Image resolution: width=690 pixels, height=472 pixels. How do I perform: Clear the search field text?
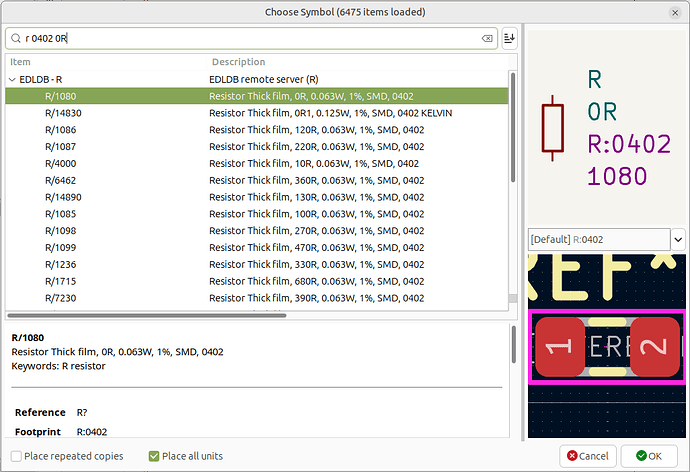(487, 39)
